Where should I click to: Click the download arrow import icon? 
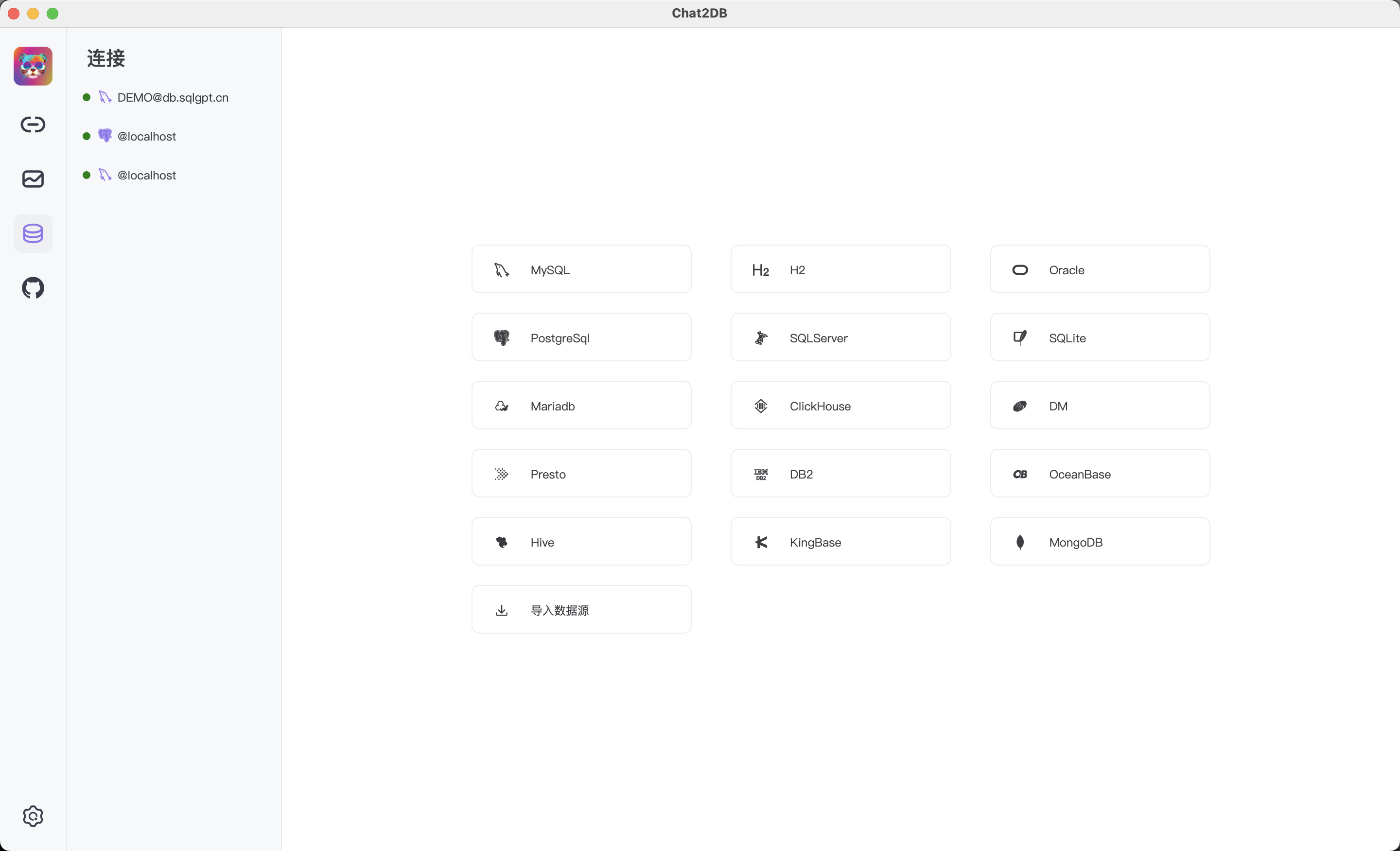tap(502, 610)
